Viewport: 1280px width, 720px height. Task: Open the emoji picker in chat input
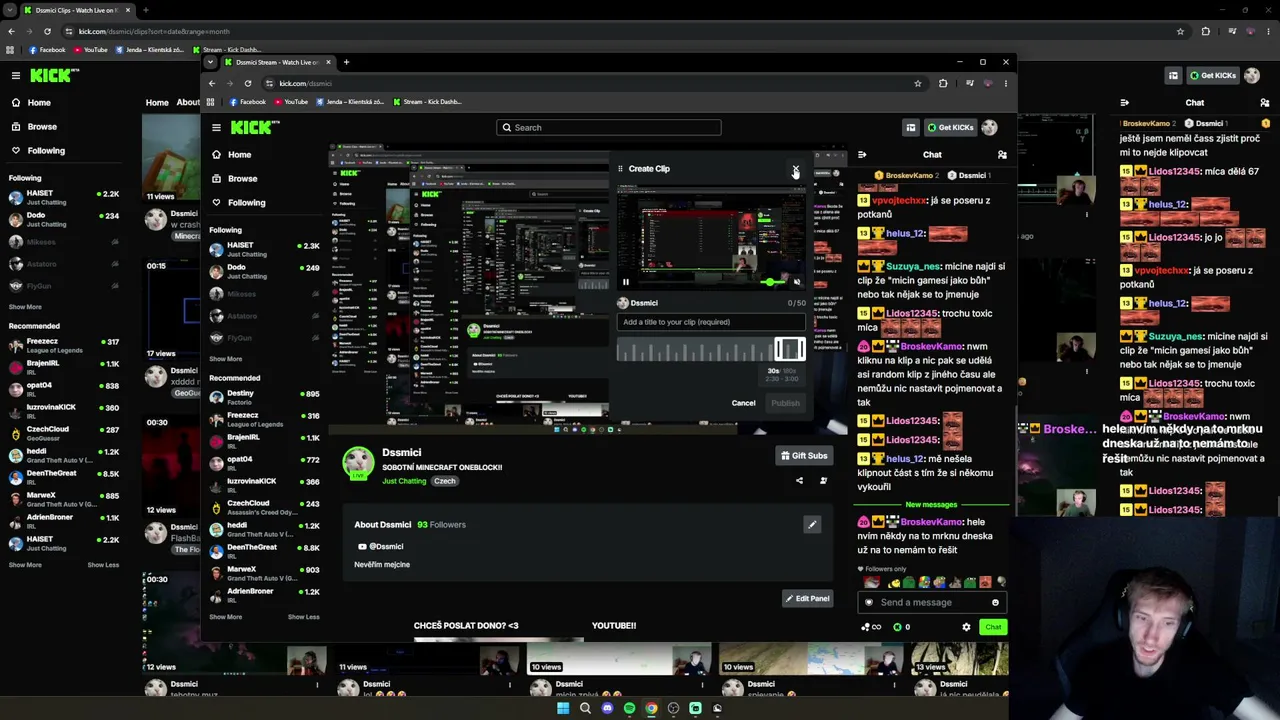(x=995, y=602)
